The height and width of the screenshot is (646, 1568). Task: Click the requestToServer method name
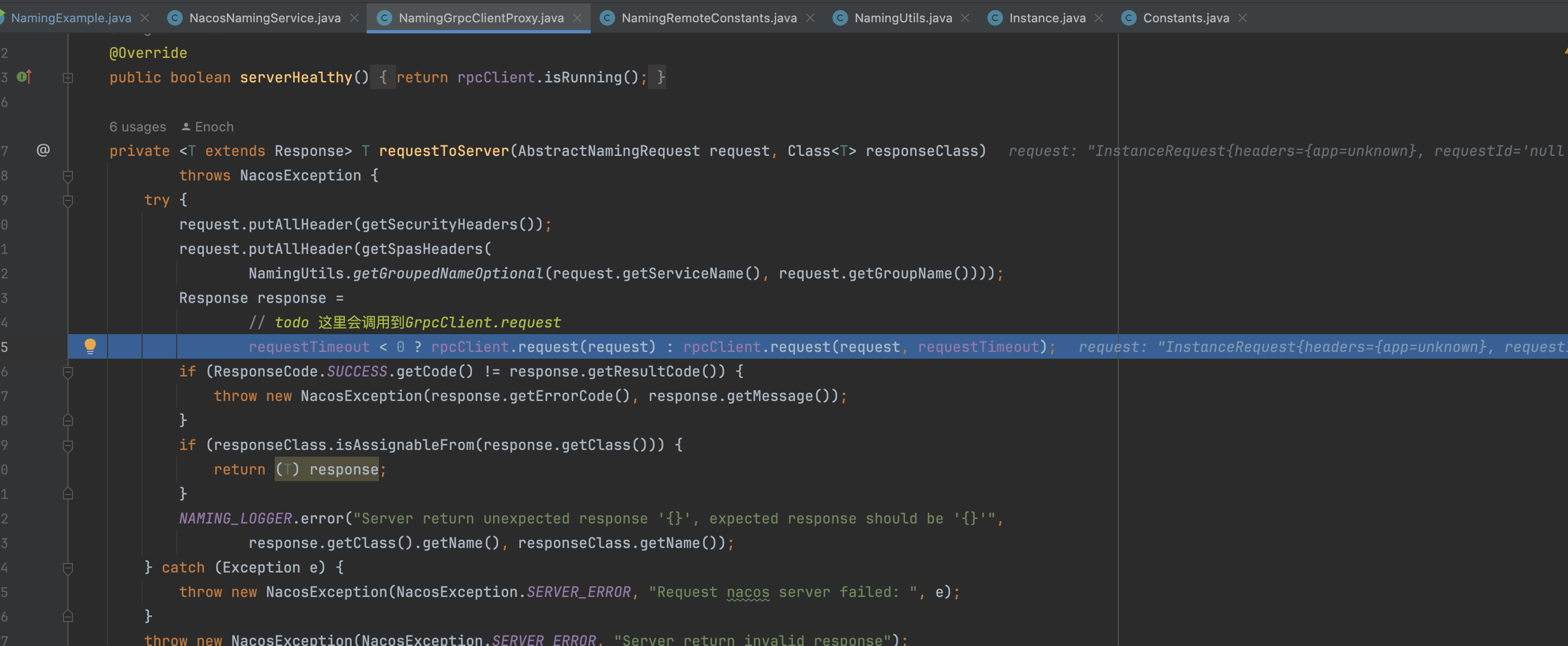coord(444,151)
